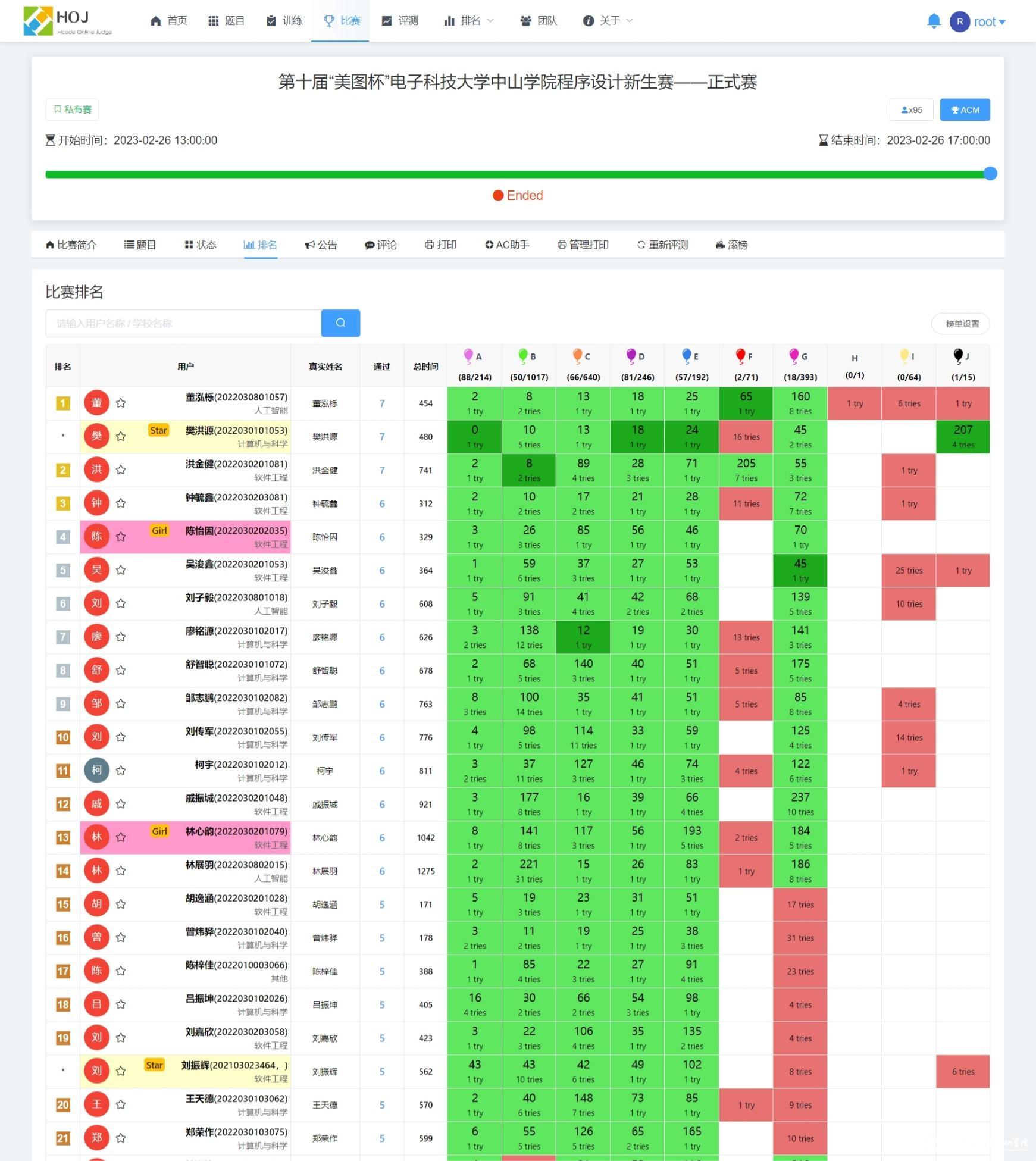
Task: Toggle star follow for 董泓栎
Action: [121, 403]
